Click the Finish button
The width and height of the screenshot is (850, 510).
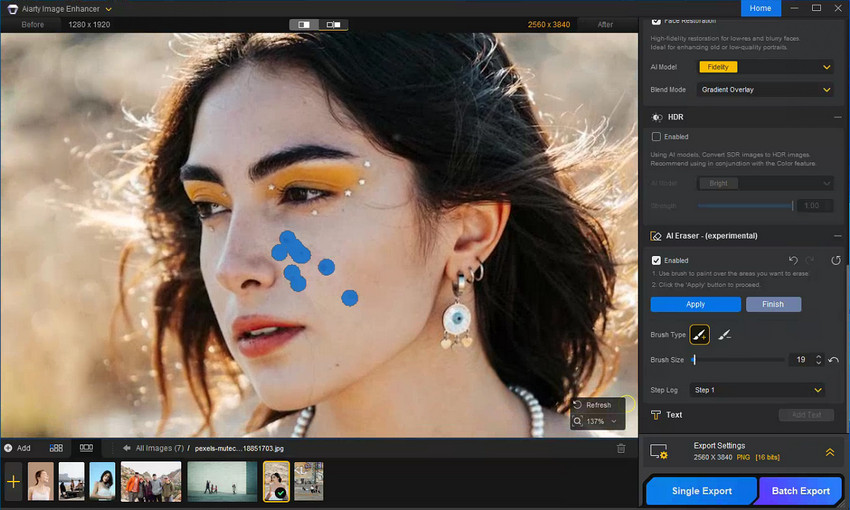(773, 305)
